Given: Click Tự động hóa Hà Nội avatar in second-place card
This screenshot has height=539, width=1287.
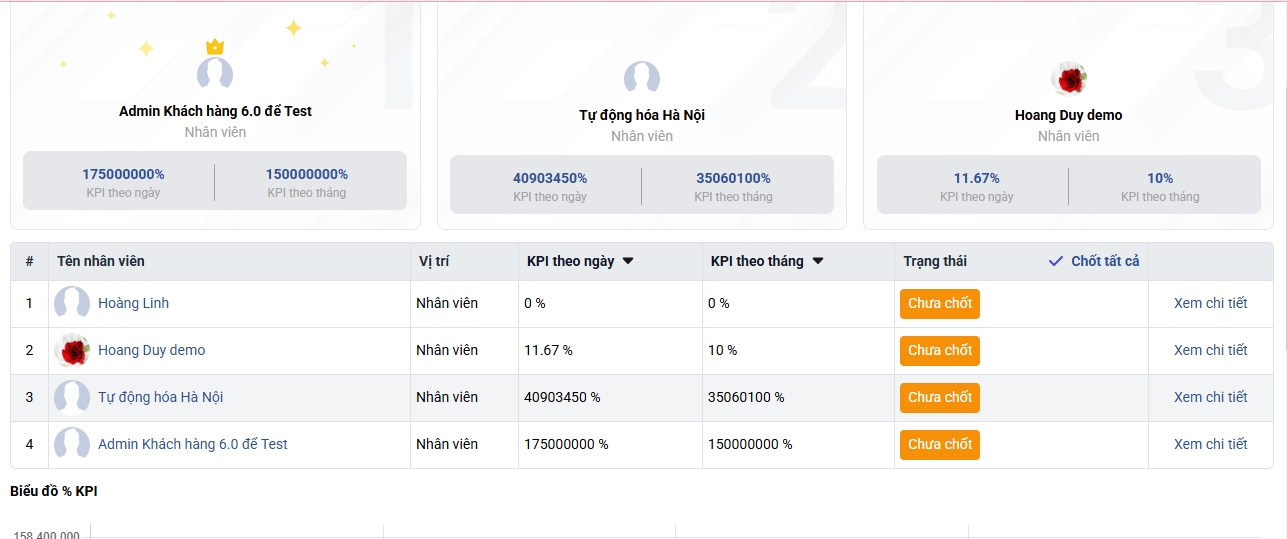Looking at the screenshot, I should 641,78.
